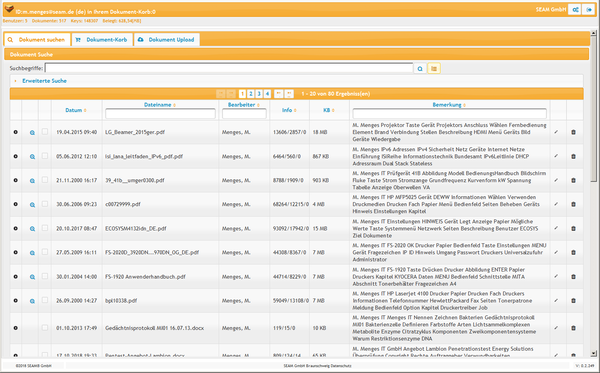Click the vertical scrollbar down arrow
Image resolution: width=600 pixels, height=373 pixels.
(x=593, y=354)
